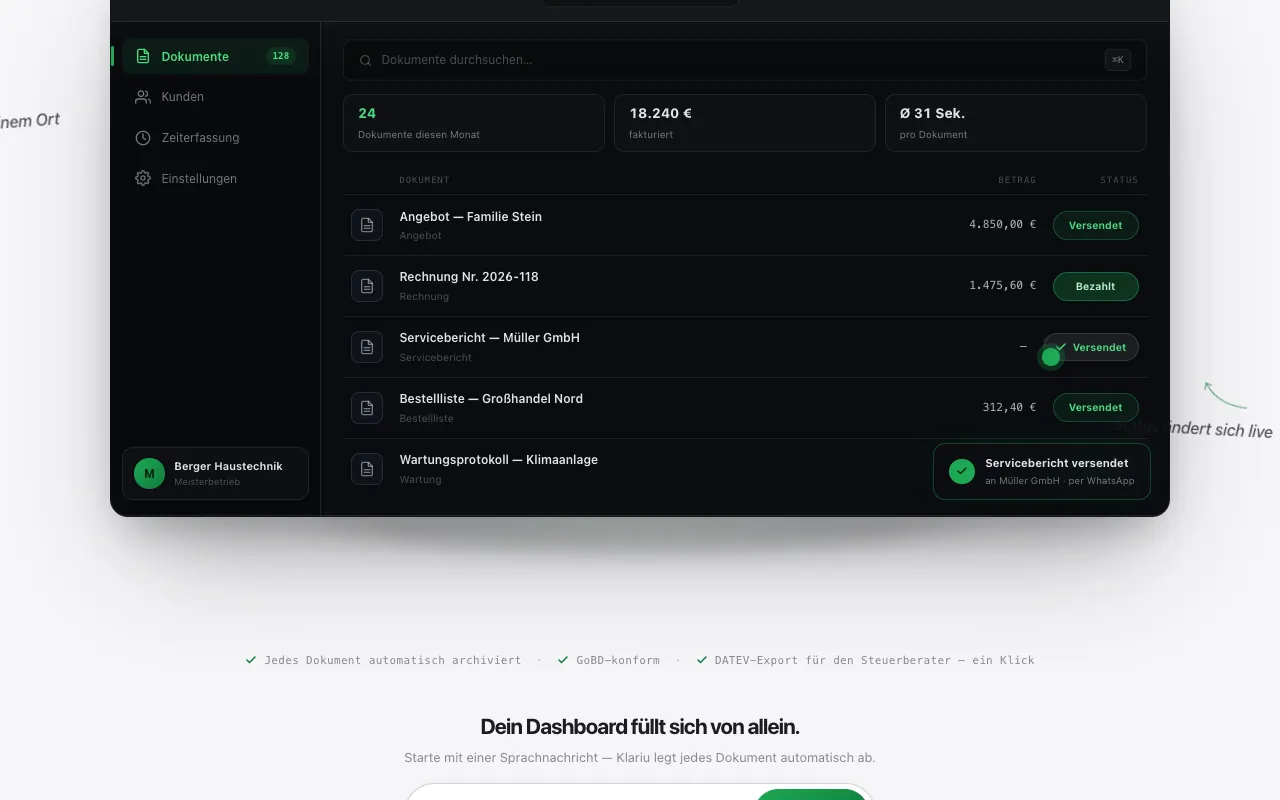Click the Bezahlt status of Rechnung 2026-118
Image resolution: width=1280 pixels, height=800 pixels.
click(x=1095, y=286)
